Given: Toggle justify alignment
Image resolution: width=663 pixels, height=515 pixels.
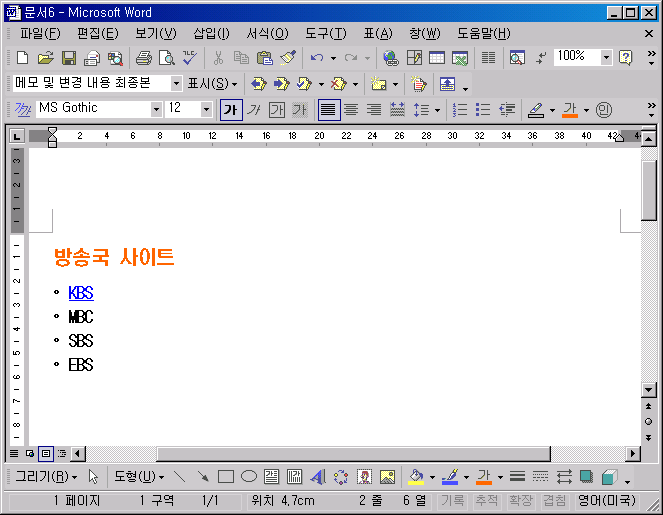Looking at the screenshot, I should [x=329, y=110].
